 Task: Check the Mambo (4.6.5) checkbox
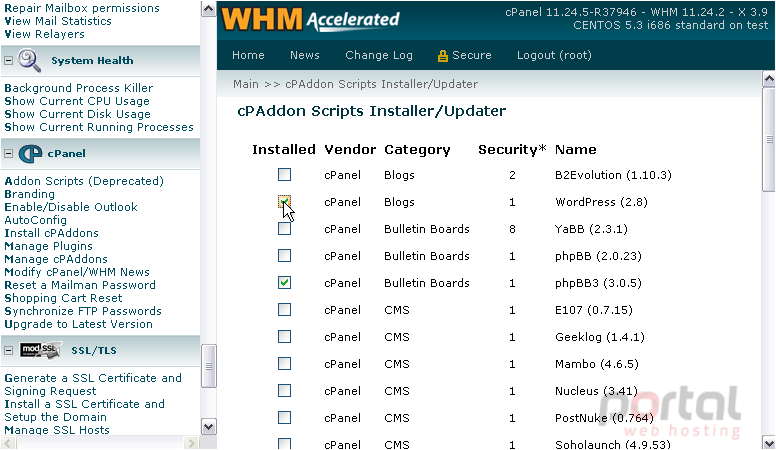(285, 364)
